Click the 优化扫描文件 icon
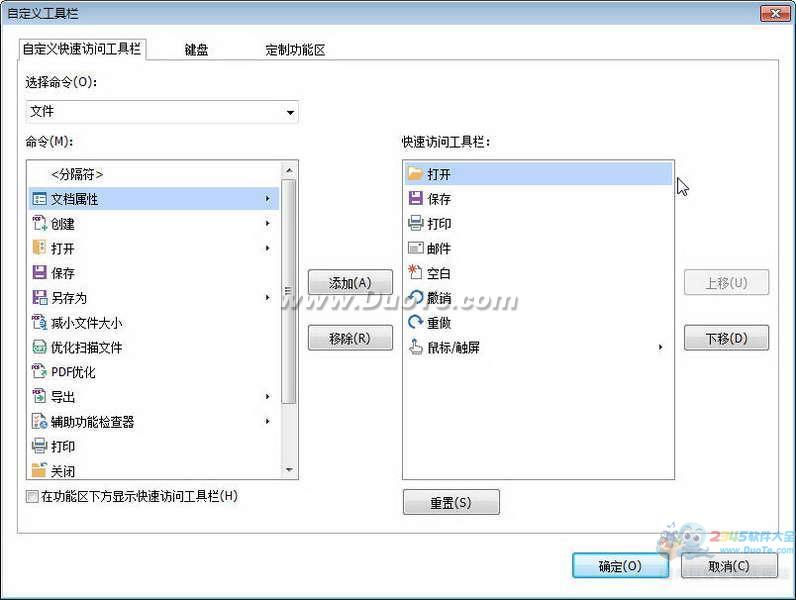This screenshot has width=796, height=600. [39, 347]
